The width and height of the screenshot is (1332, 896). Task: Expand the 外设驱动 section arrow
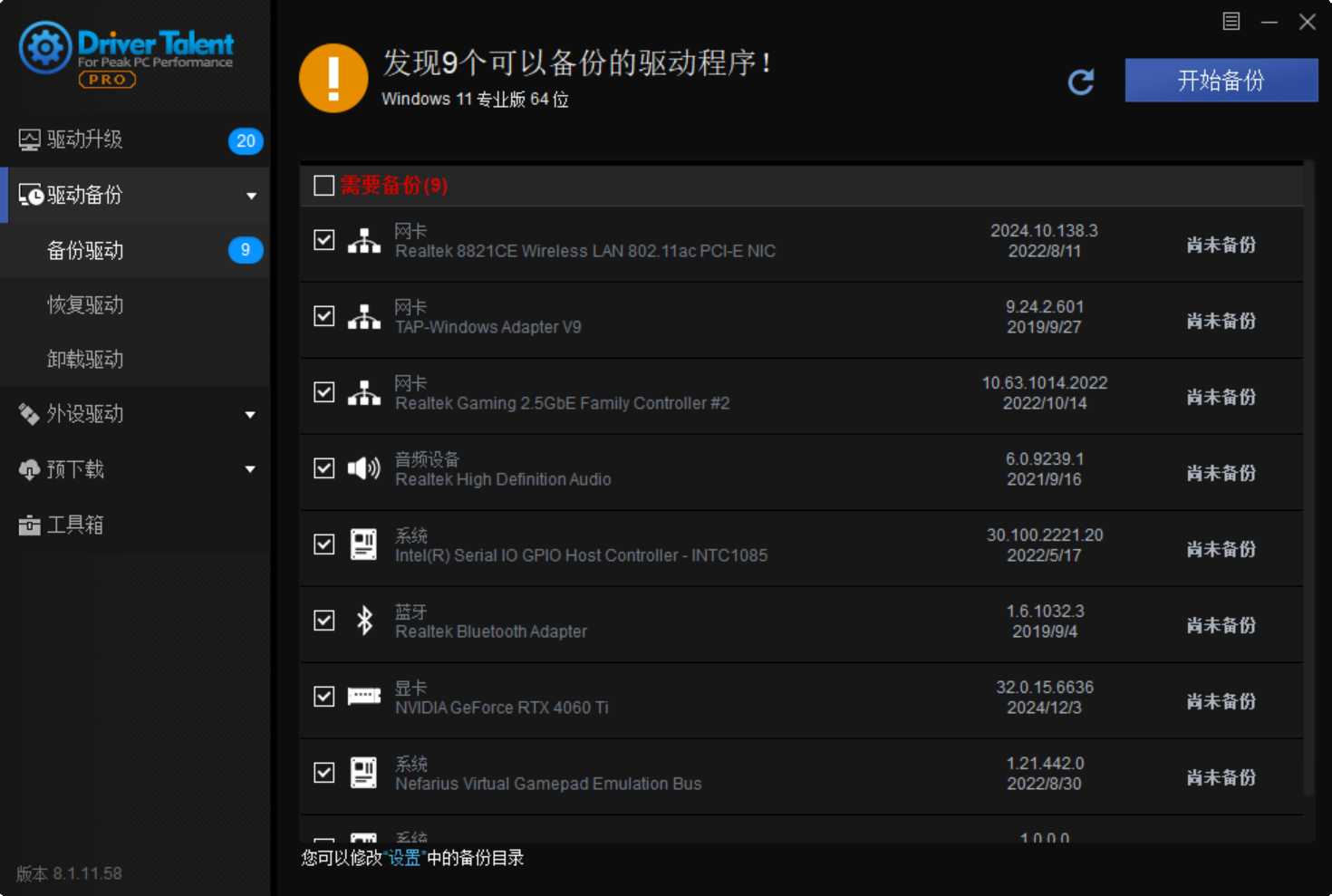pos(250,415)
